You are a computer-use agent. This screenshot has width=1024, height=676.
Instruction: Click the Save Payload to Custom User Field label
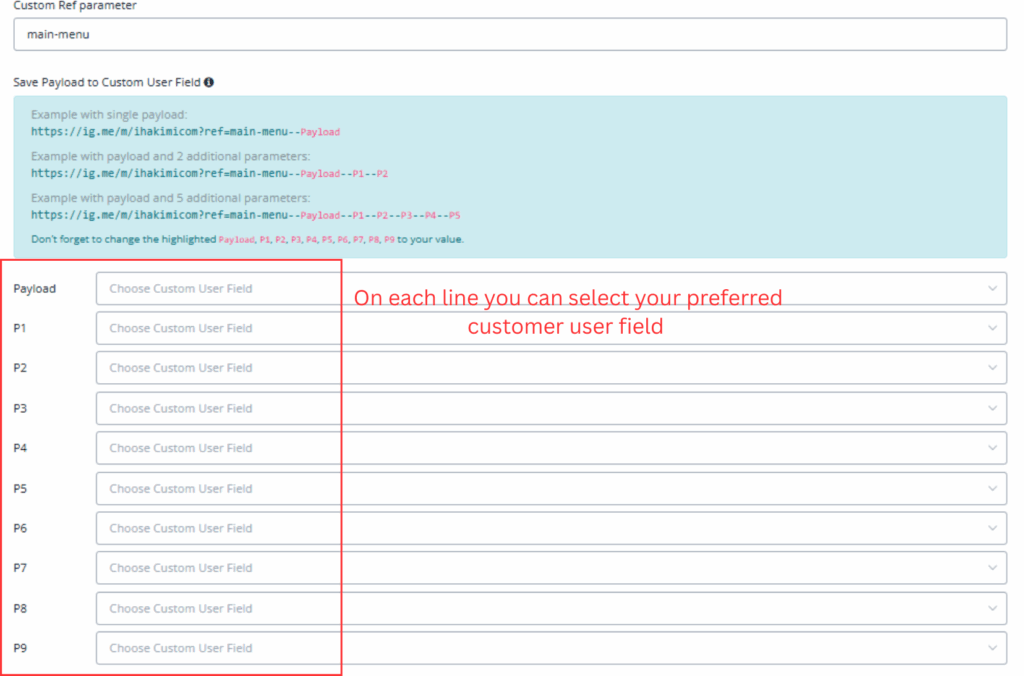pyautogui.click(x=107, y=82)
